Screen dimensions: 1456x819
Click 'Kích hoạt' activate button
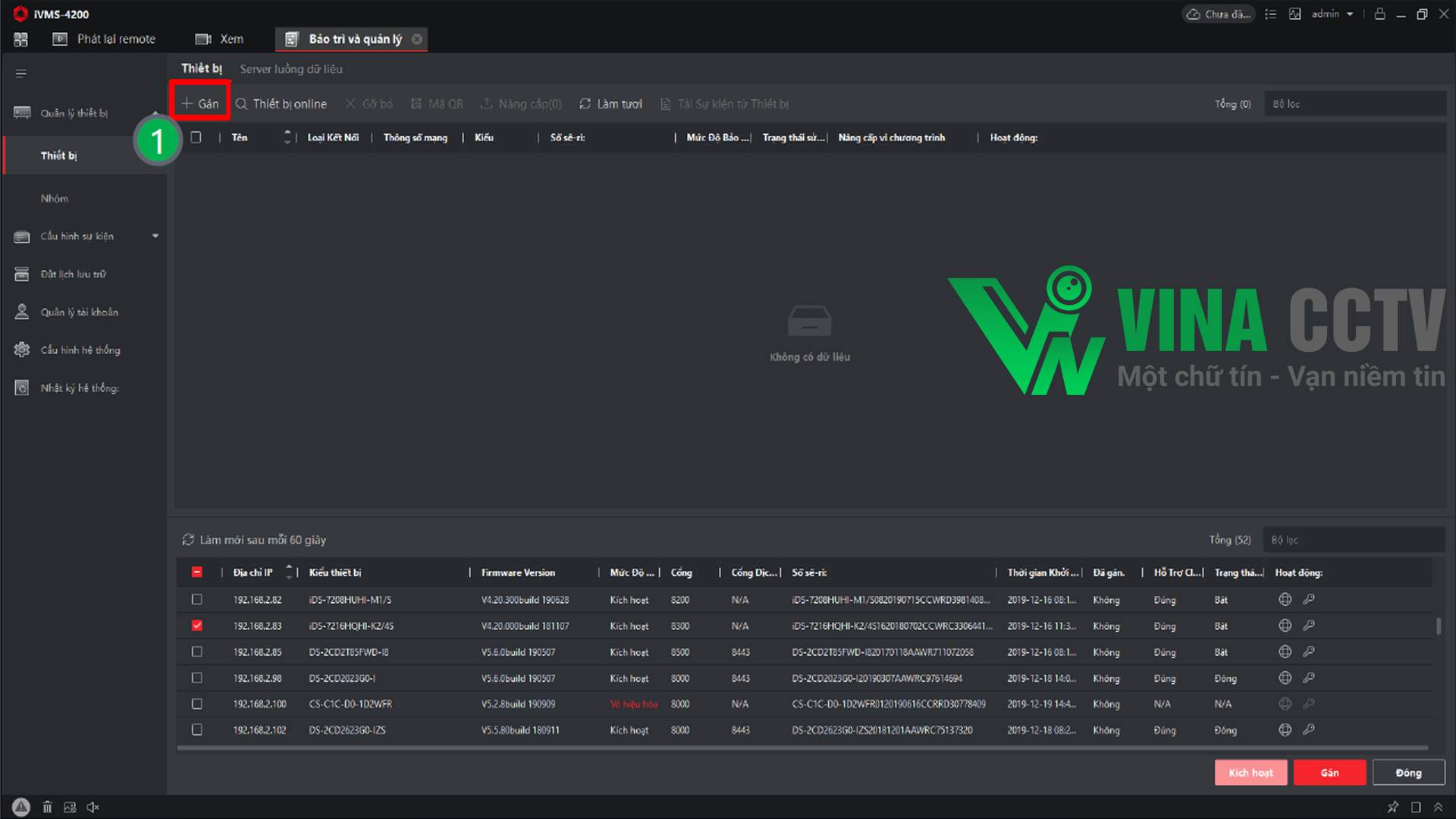pyautogui.click(x=1250, y=773)
